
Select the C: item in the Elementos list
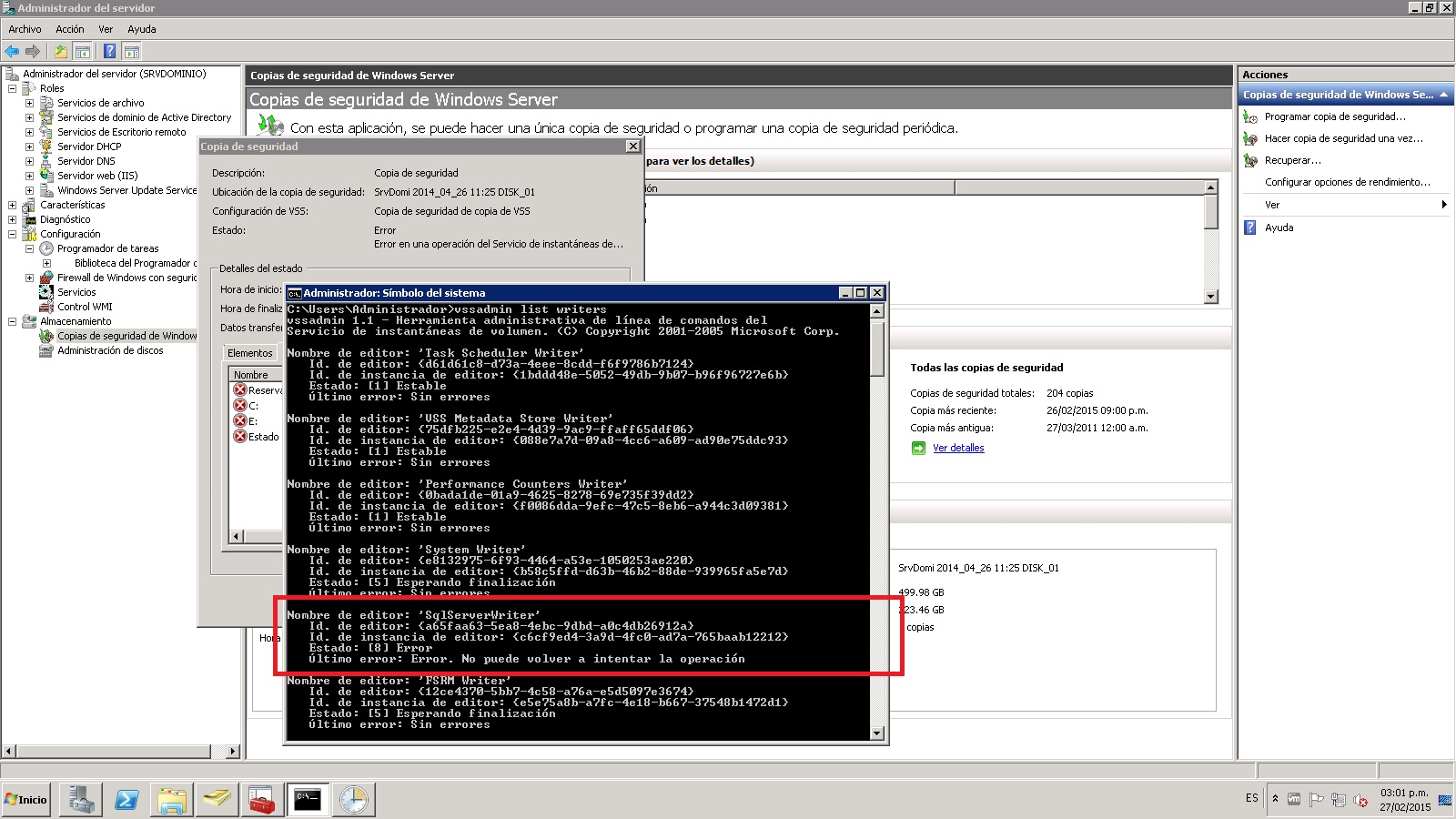(254, 406)
